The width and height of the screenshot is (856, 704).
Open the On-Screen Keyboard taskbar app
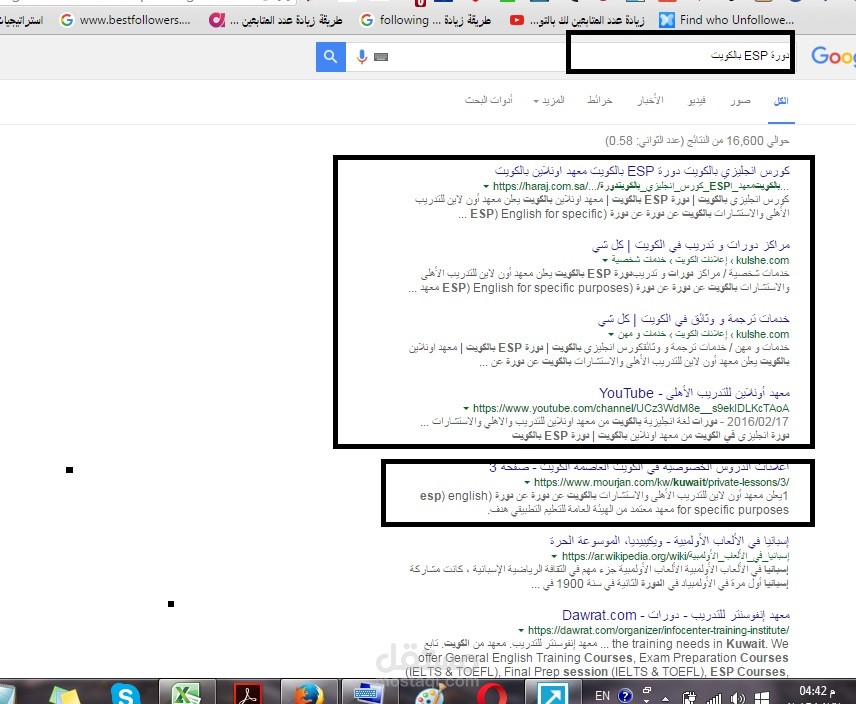[x=368, y=694]
